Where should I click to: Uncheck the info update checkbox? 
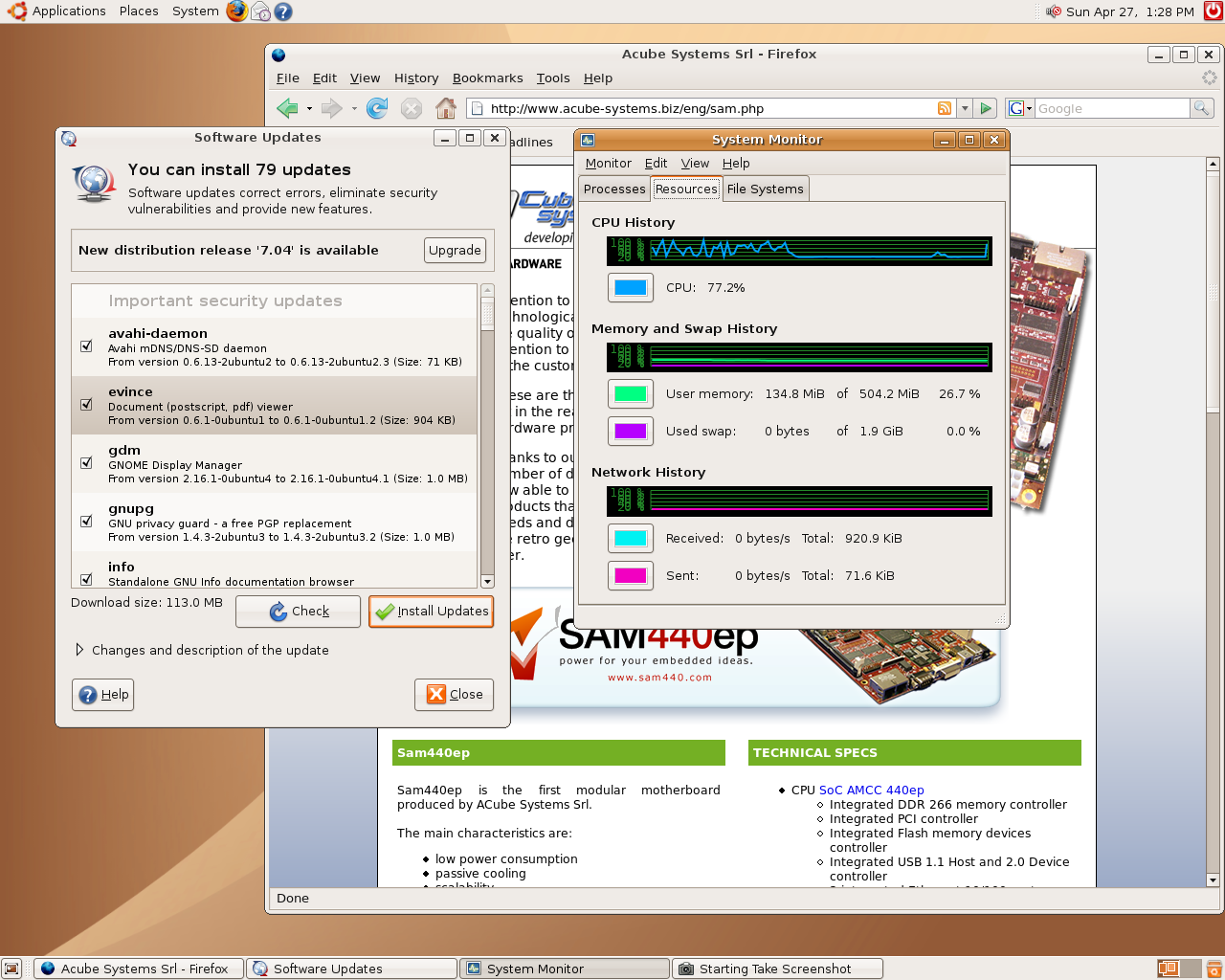[x=86, y=579]
